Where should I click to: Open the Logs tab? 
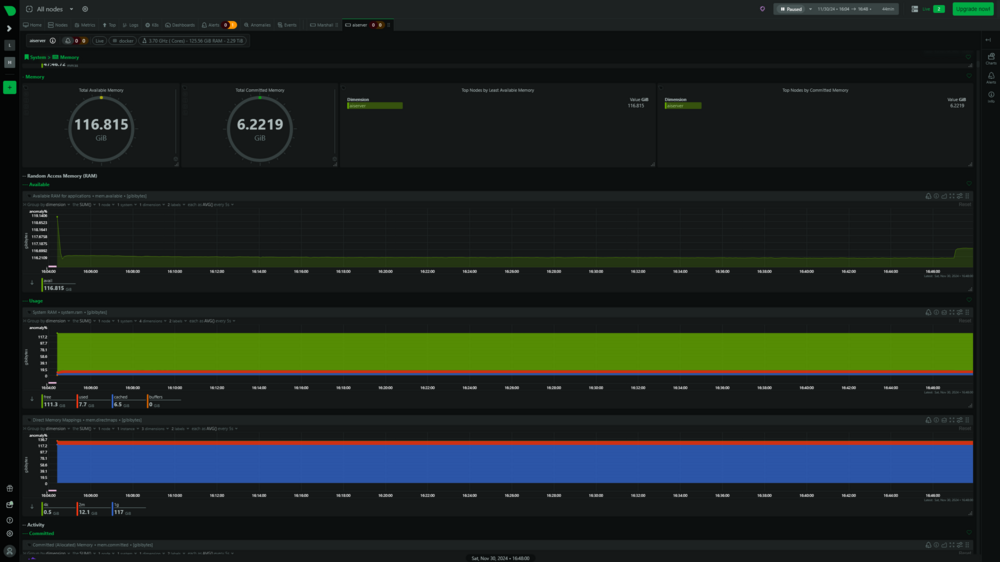coord(131,25)
